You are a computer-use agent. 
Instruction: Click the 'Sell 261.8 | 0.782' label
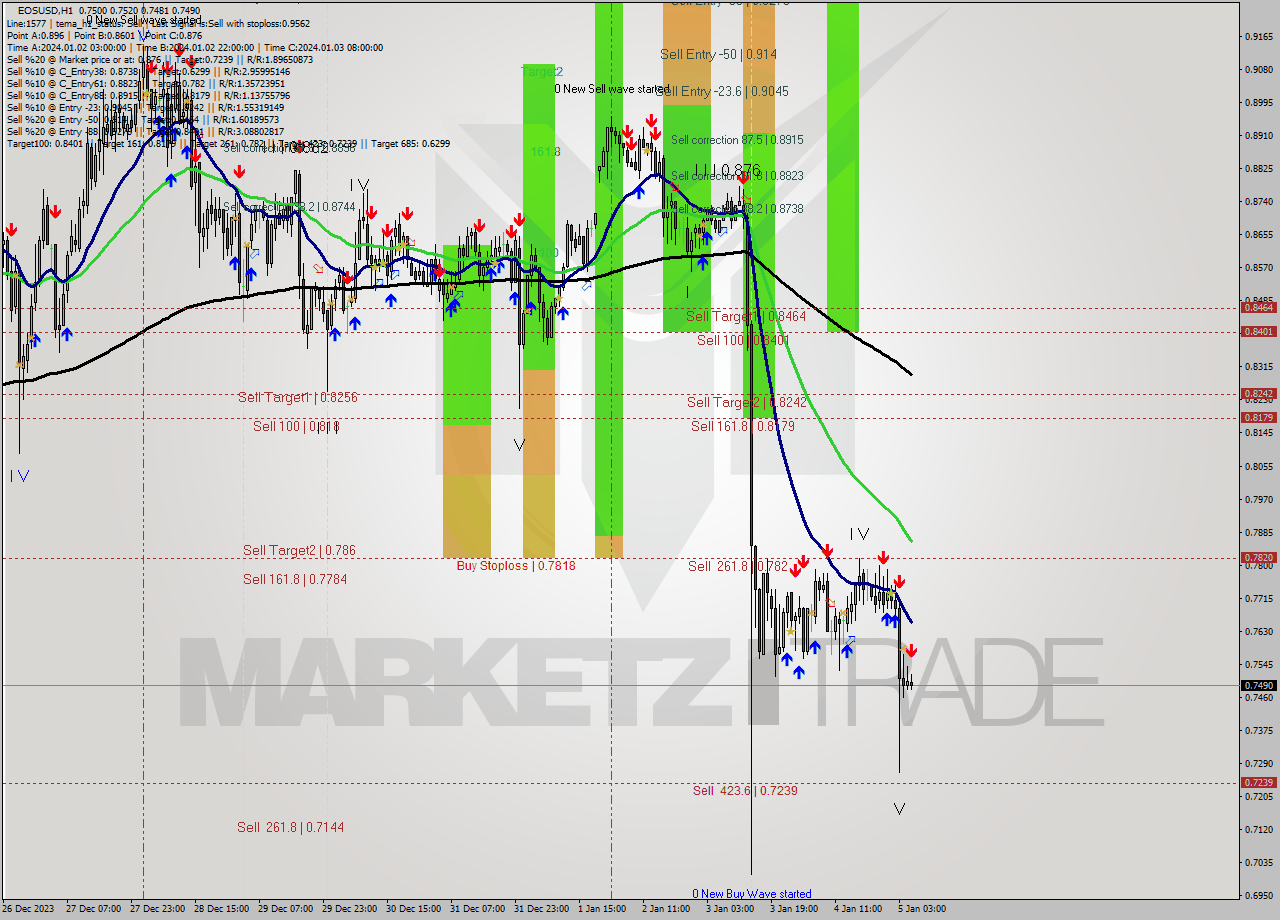coord(737,566)
